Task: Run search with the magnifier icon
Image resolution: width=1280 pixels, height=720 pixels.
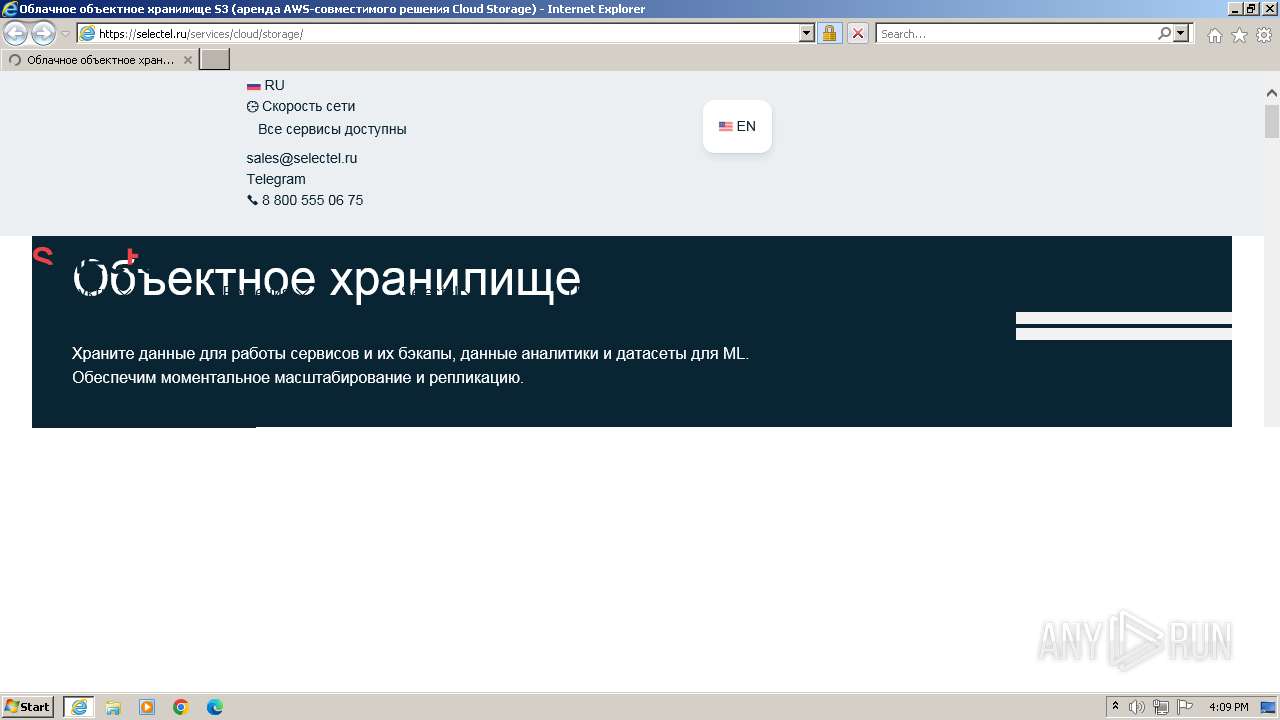Action: 1165,33
